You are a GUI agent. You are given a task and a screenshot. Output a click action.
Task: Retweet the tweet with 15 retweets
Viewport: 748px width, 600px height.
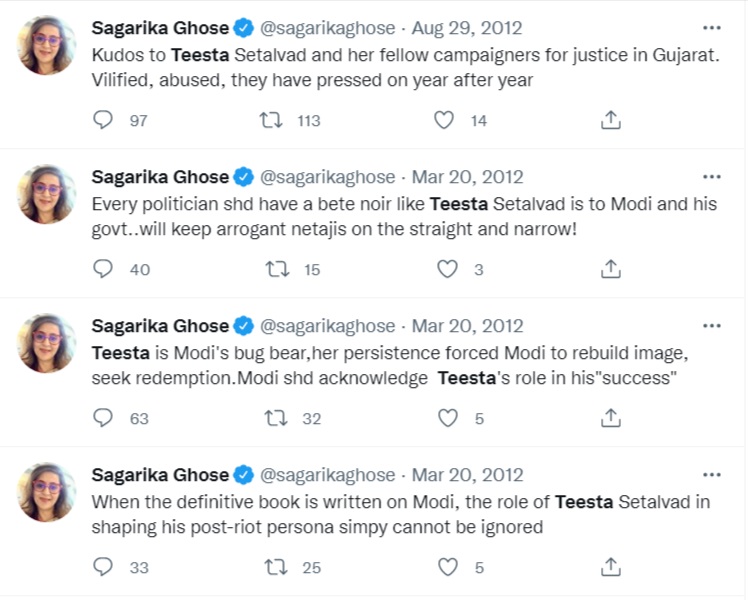click(x=270, y=270)
